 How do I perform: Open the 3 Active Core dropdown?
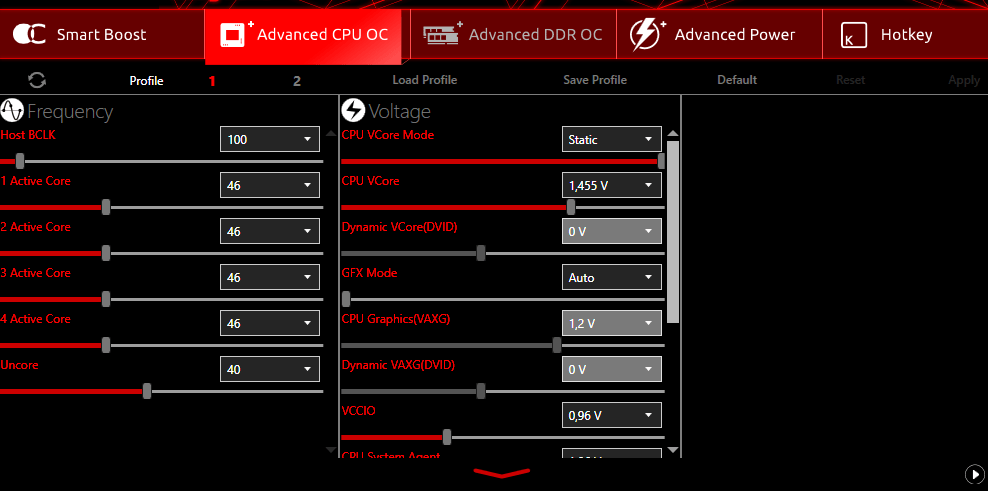270,277
